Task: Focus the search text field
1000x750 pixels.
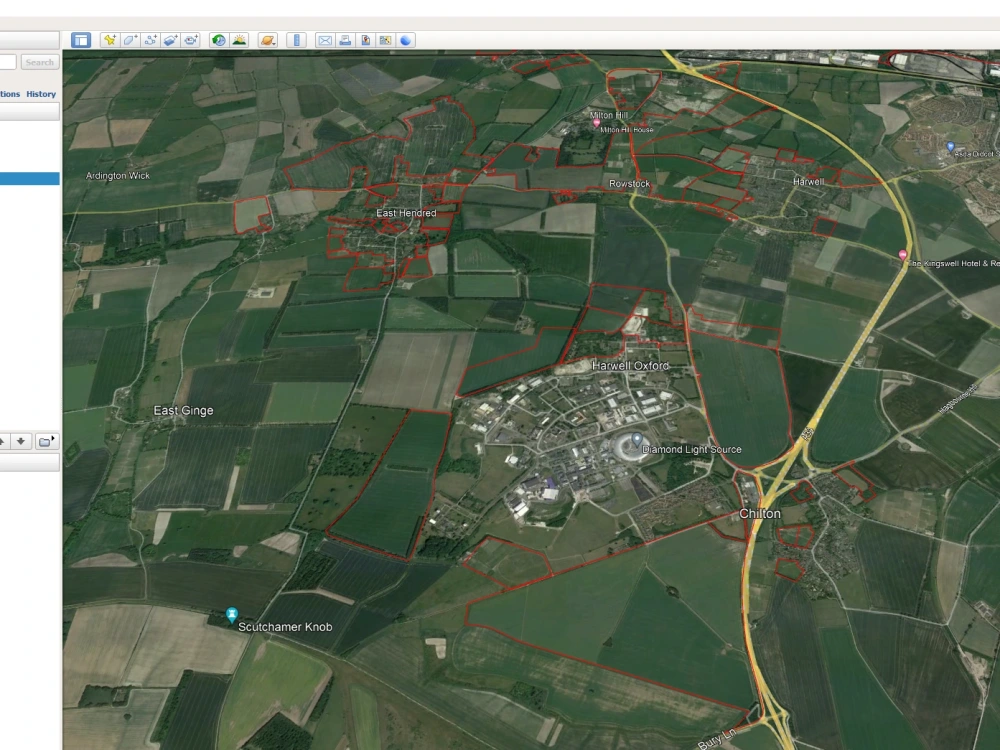Action: (x=8, y=62)
